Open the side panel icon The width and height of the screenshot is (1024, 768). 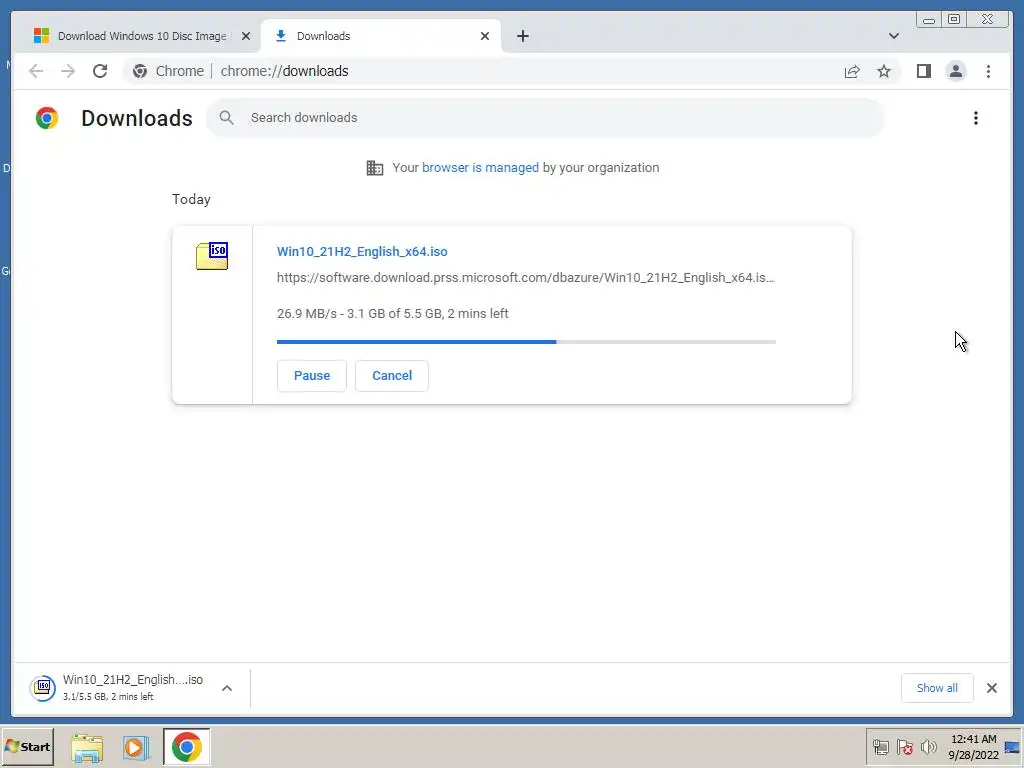click(x=923, y=71)
